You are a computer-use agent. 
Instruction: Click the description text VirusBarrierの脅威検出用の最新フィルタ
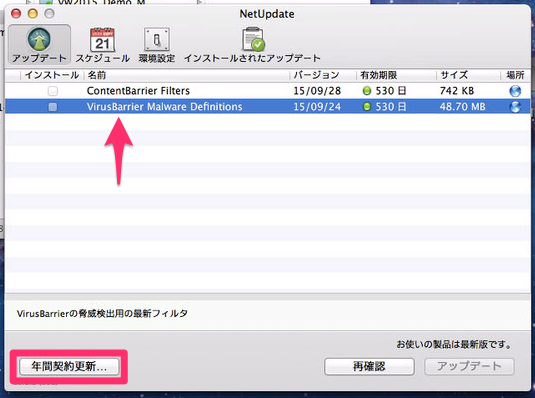(x=102, y=313)
